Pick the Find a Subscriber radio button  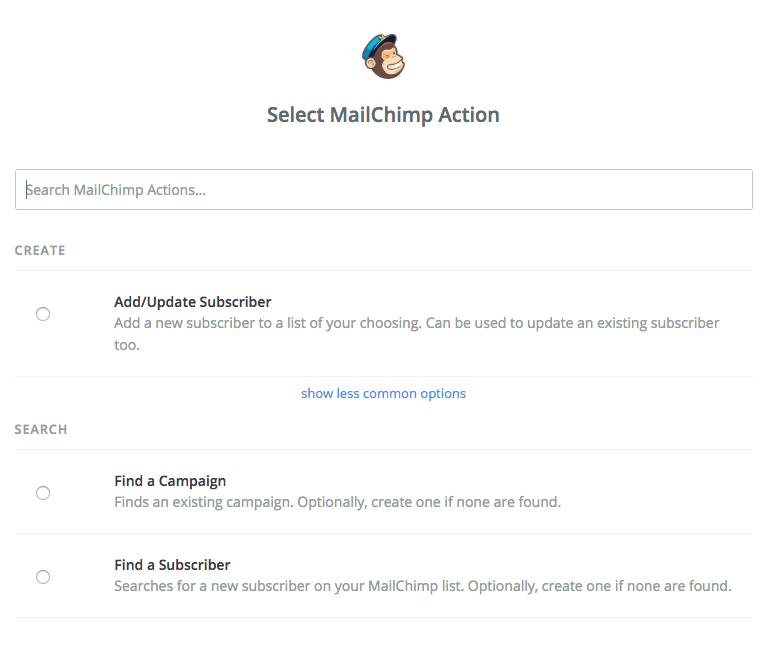click(x=43, y=577)
